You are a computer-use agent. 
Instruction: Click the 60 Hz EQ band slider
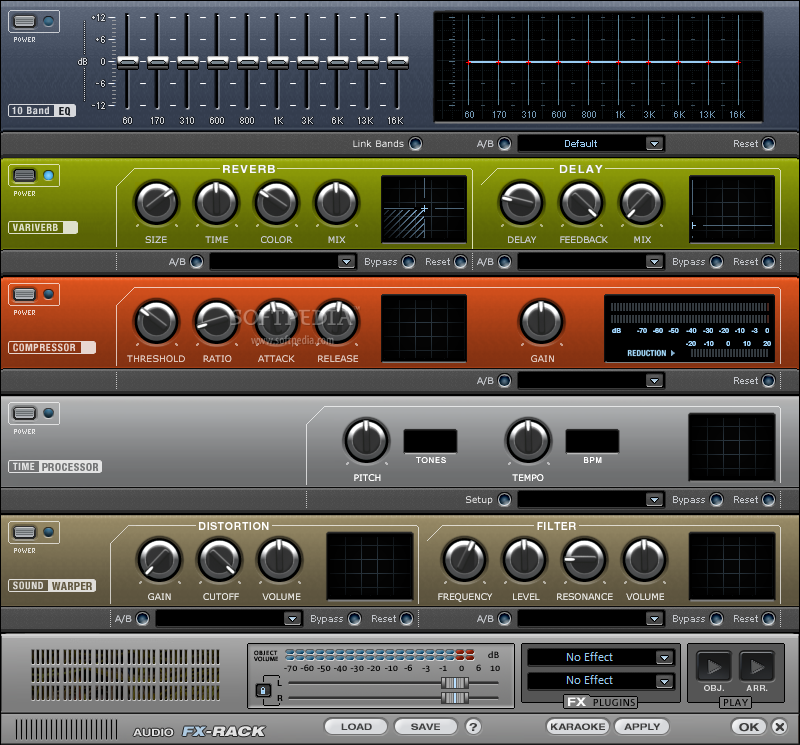pyautogui.click(x=128, y=62)
